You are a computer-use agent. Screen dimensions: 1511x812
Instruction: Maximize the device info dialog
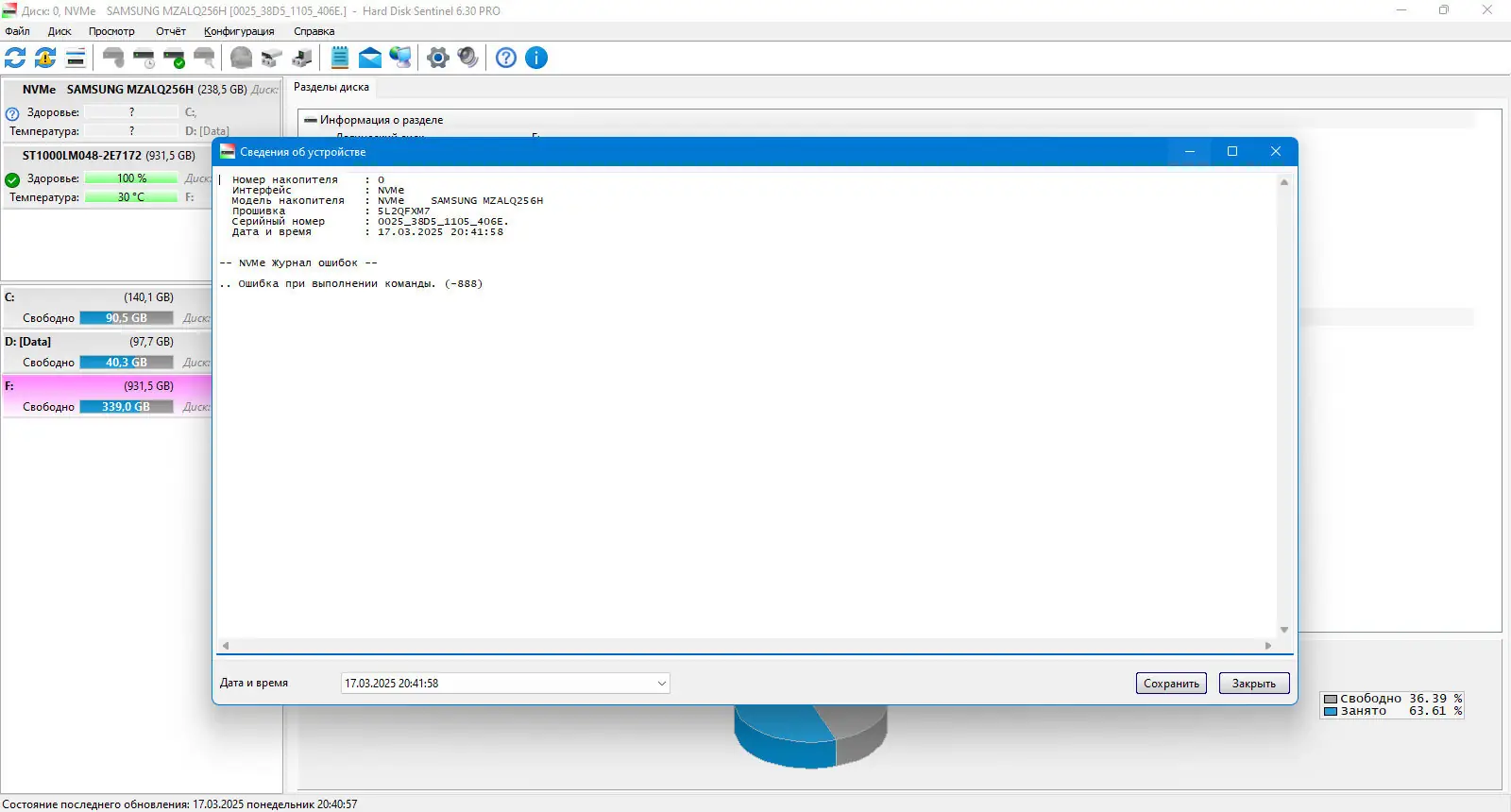point(1232,151)
